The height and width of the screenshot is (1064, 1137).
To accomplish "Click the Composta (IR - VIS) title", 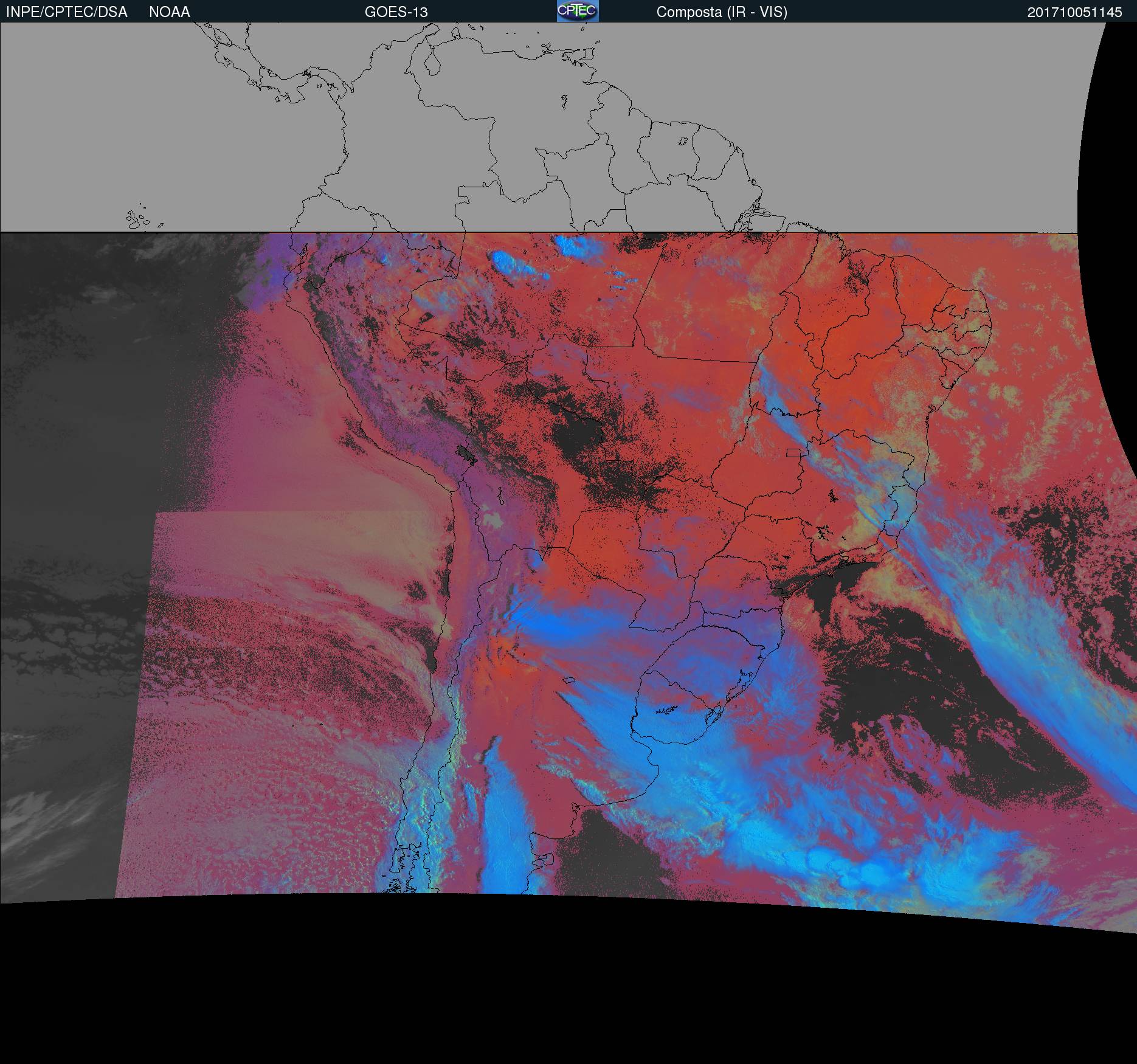I will pos(722,12).
